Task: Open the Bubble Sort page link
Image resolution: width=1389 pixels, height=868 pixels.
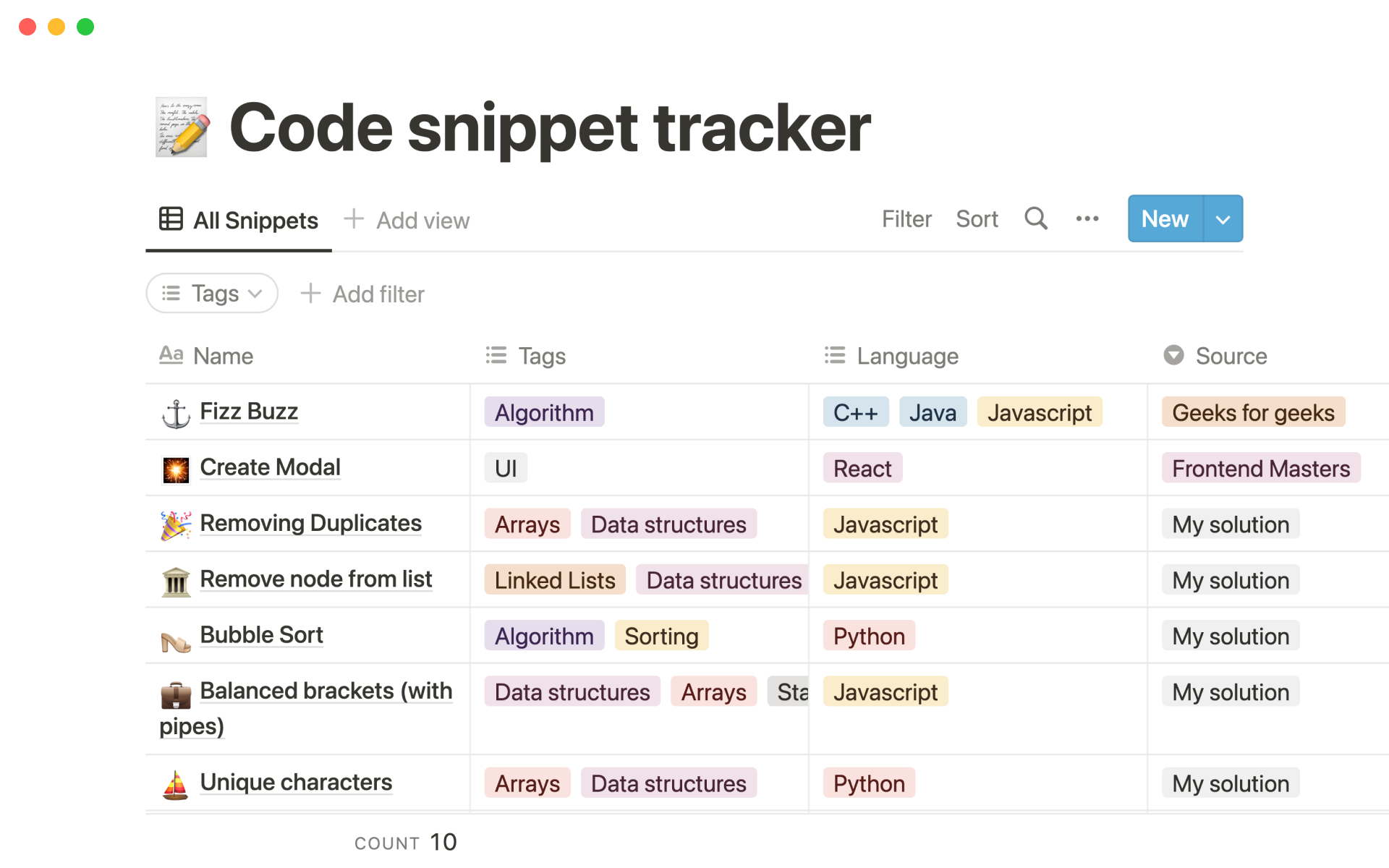Action: [261, 635]
